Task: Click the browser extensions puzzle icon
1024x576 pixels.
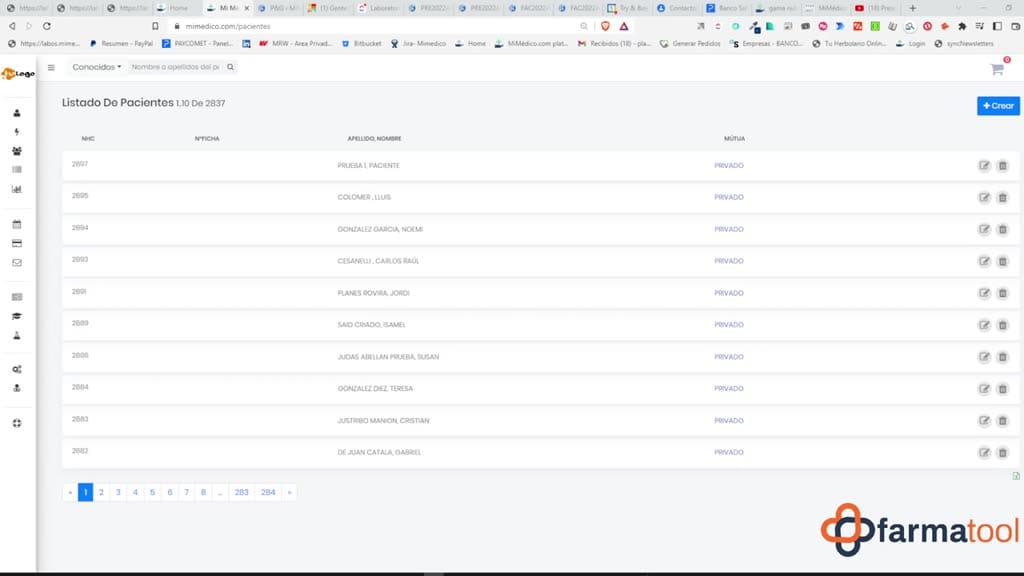Action: 962,26
